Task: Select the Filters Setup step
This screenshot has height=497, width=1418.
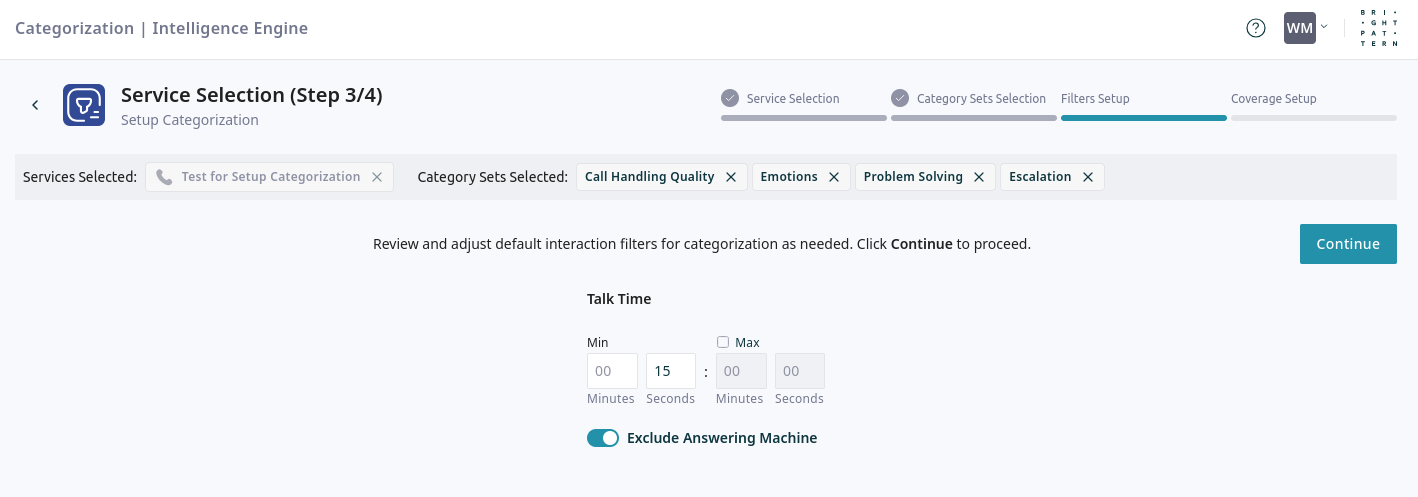Action: (x=1095, y=99)
